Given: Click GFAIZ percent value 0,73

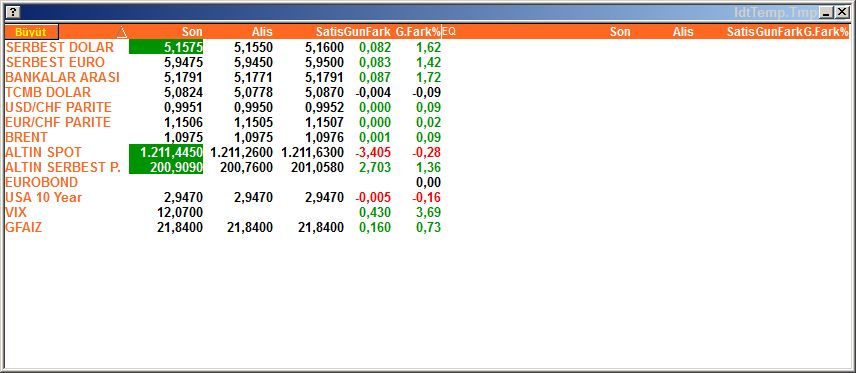Looking at the screenshot, I should pos(429,227).
